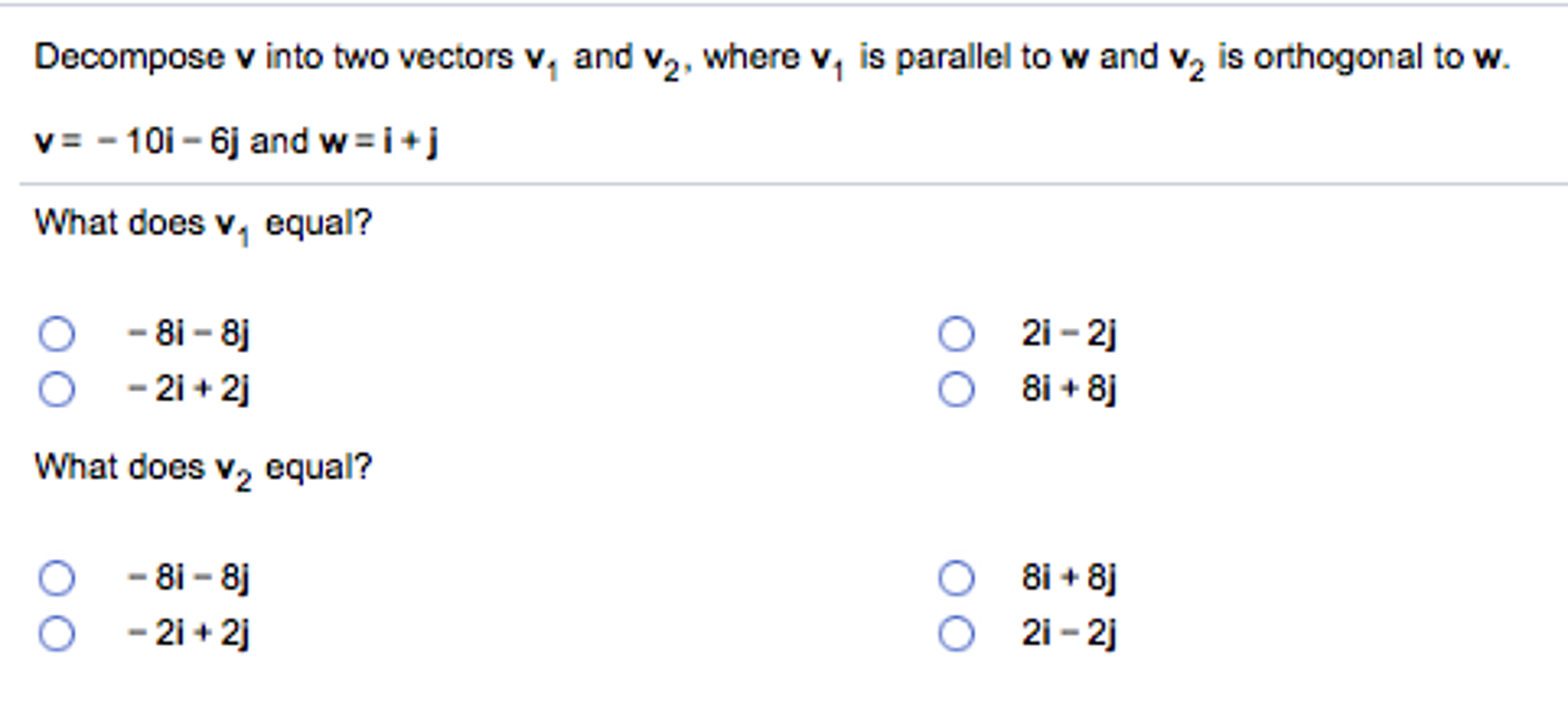This screenshot has width=1568, height=723.
Task: Select the −8i − 8j radio button for v2
Action: coord(57,577)
